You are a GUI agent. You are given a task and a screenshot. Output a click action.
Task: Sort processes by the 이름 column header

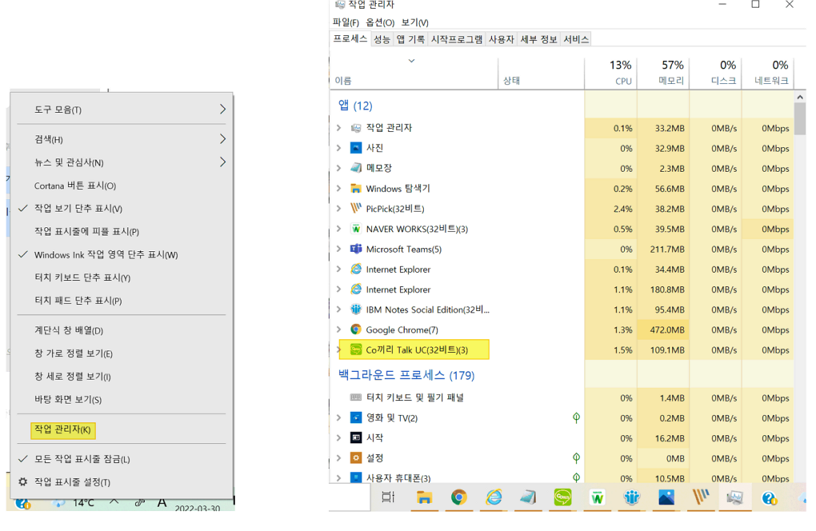pos(414,73)
